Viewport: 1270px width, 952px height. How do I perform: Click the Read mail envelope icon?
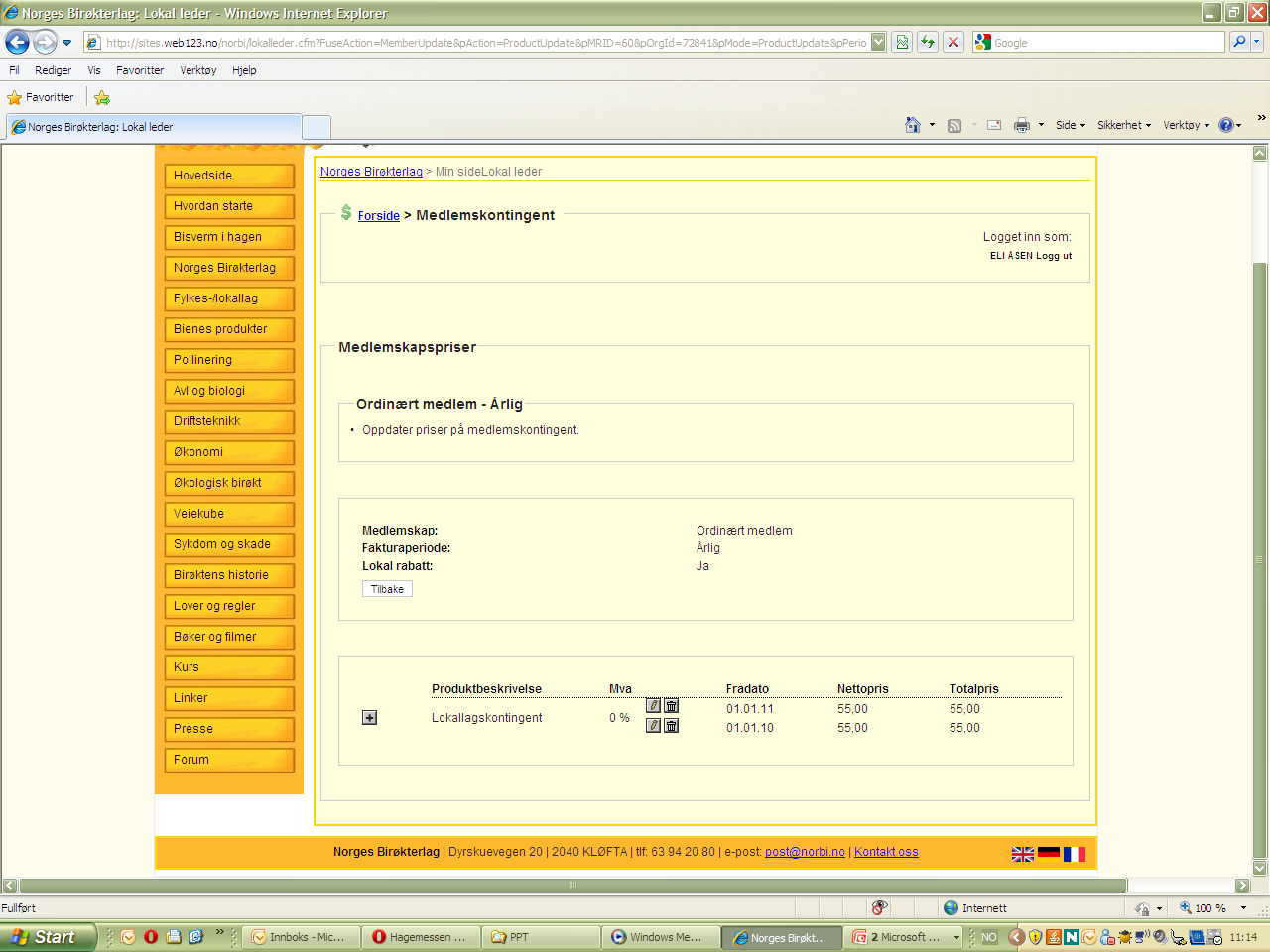point(994,125)
